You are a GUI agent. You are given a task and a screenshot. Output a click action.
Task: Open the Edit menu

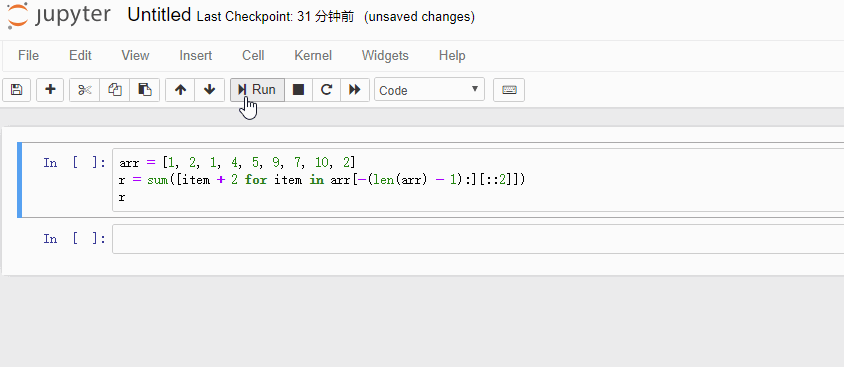[80, 55]
